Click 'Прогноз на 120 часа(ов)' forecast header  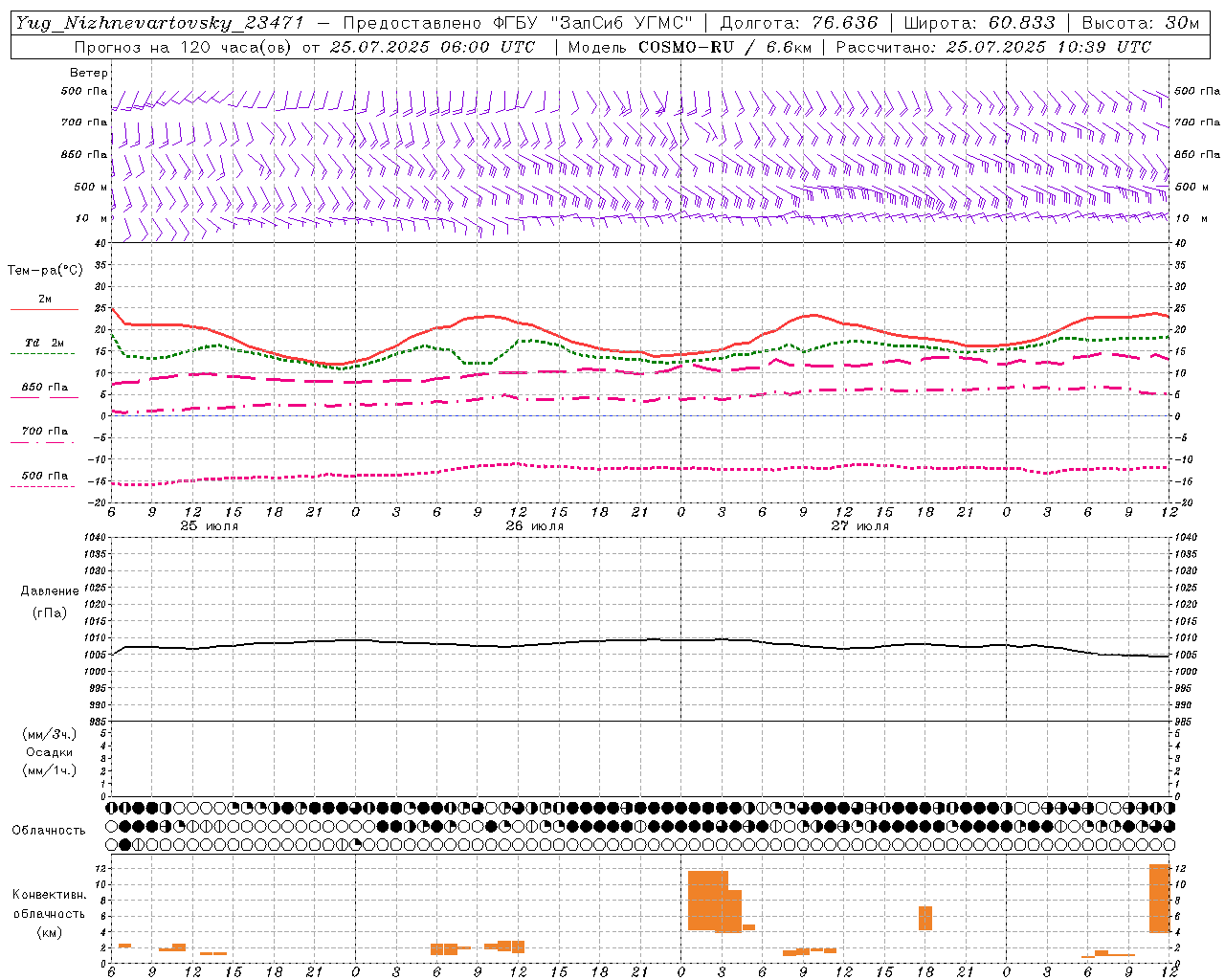[x=183, y=47]
